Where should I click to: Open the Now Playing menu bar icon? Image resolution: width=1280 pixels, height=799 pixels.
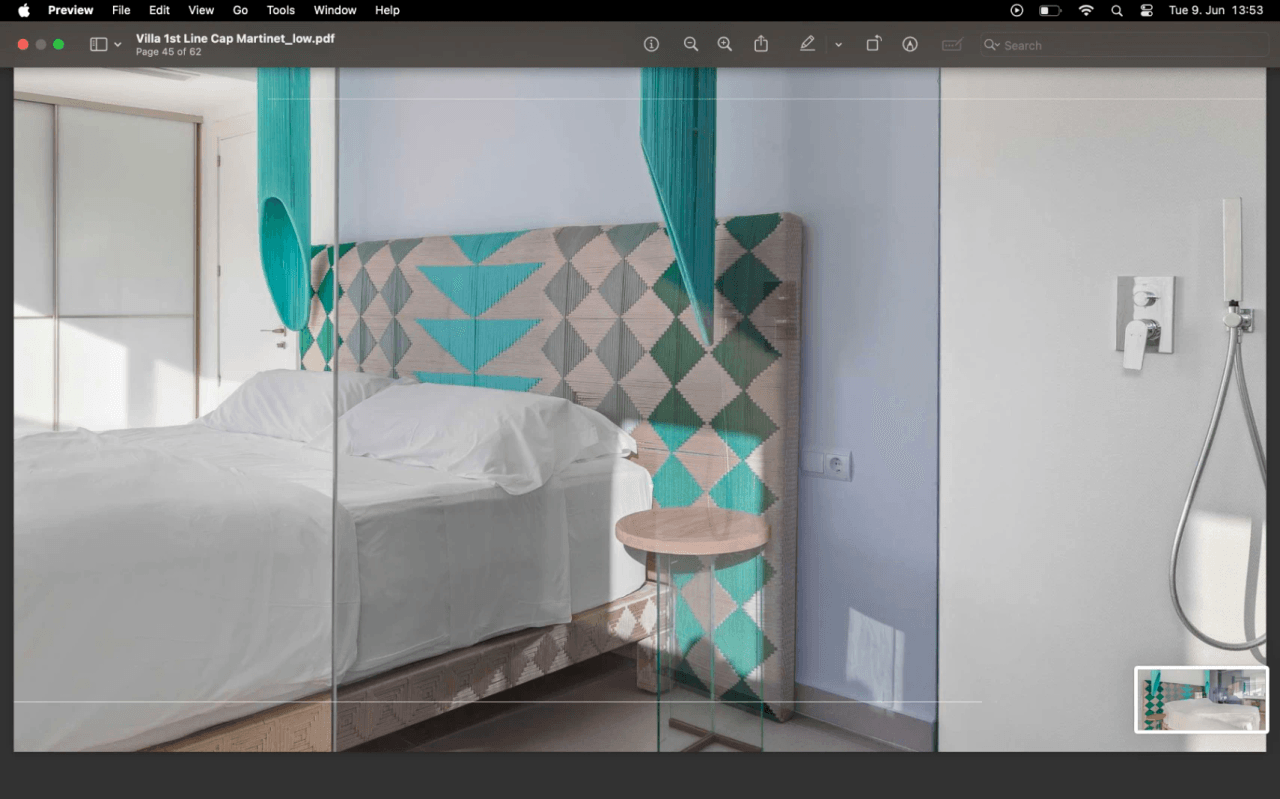(1017, 10)
